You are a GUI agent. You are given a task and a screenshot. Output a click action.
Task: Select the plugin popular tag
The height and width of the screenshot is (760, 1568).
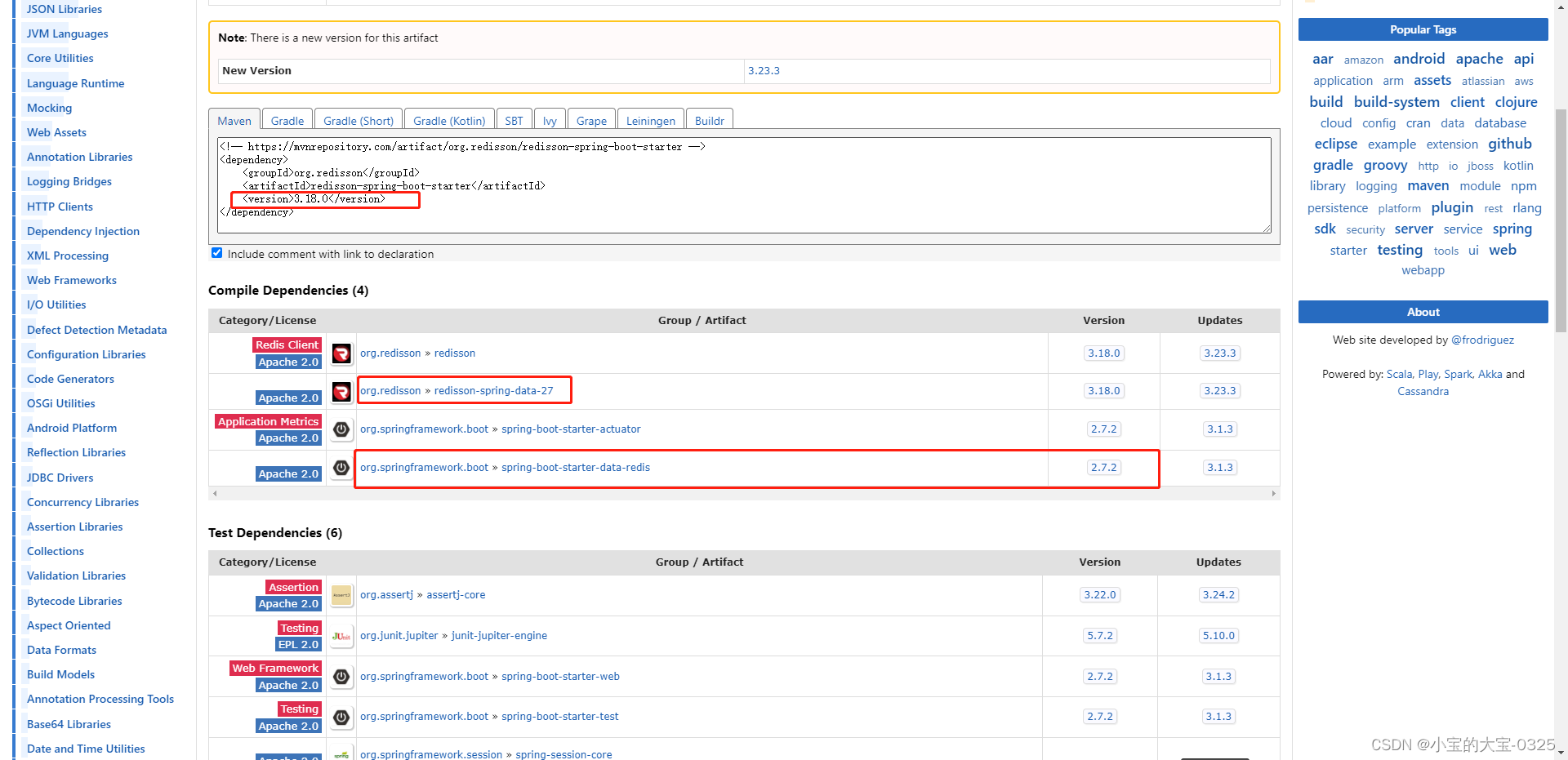(x=1452, y=207)
